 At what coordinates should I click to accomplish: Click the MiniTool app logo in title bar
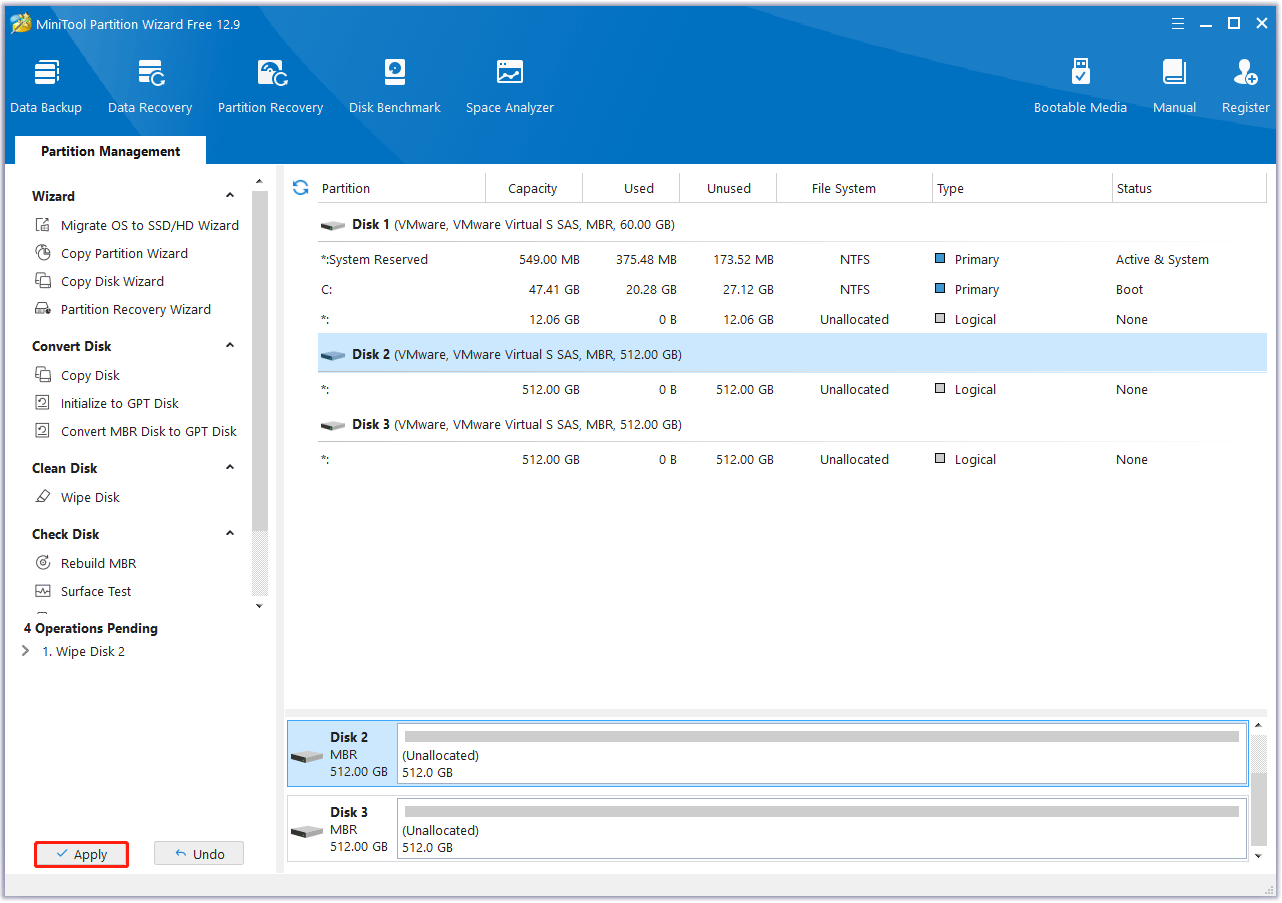pos(20,23)
